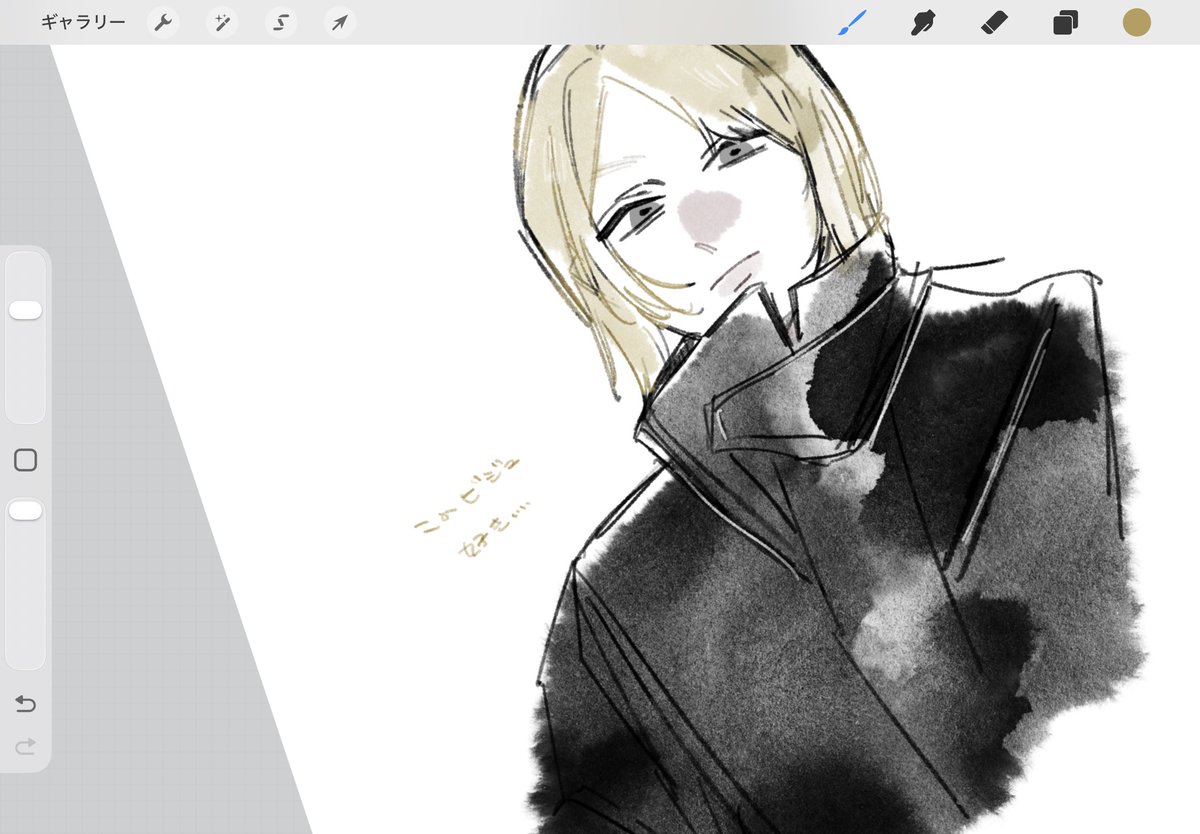
Task: Open the Gallery (ギャラリー) view
Action: tap(84, 22)
